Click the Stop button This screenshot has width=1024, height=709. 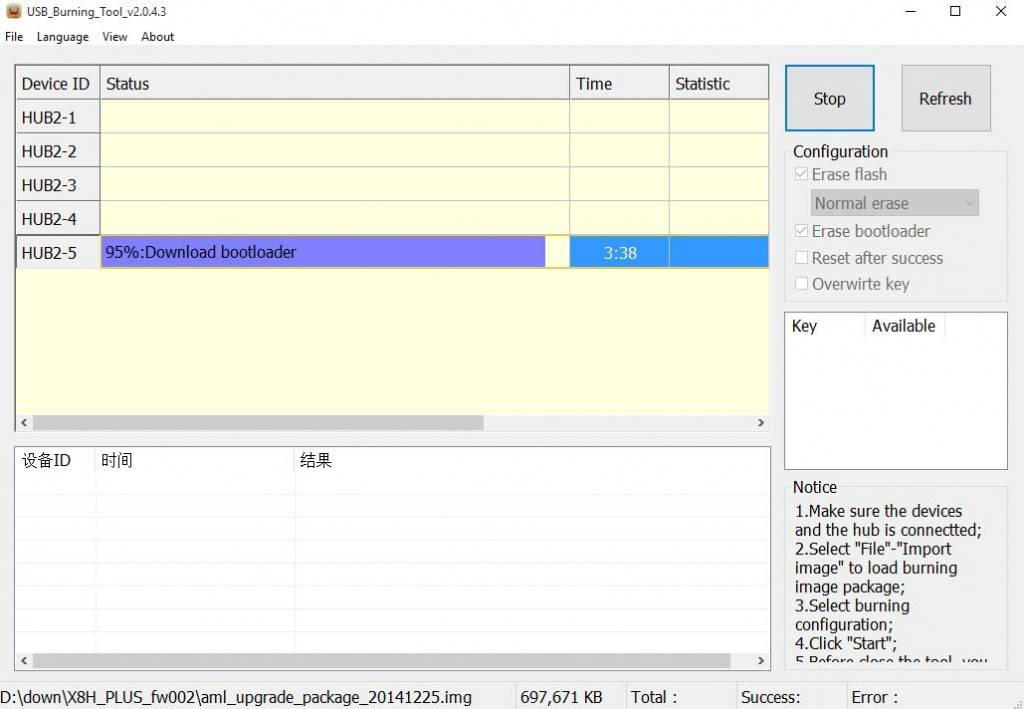pyautogui.click(x=829, y=98)
